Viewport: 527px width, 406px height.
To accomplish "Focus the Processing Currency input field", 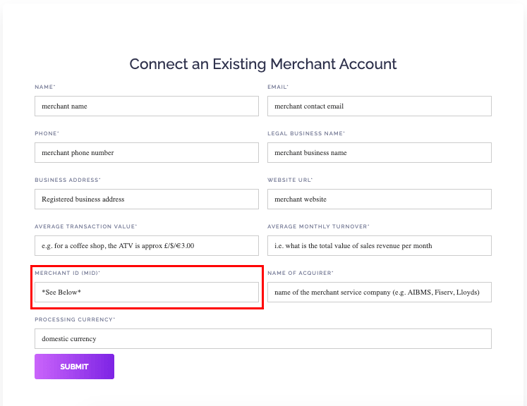I will [x=263, y=339].
